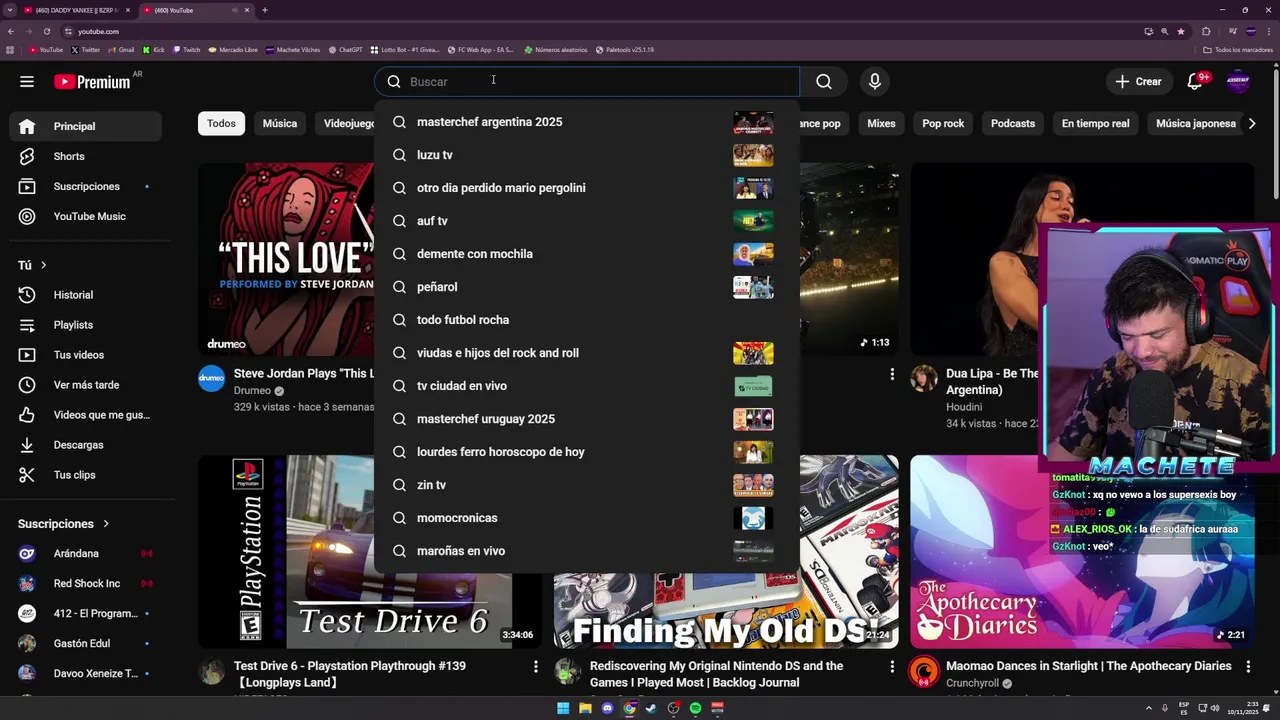The image size is (1280, 720).
Task: Click the Windows Start button
Action: pos(563,708)
